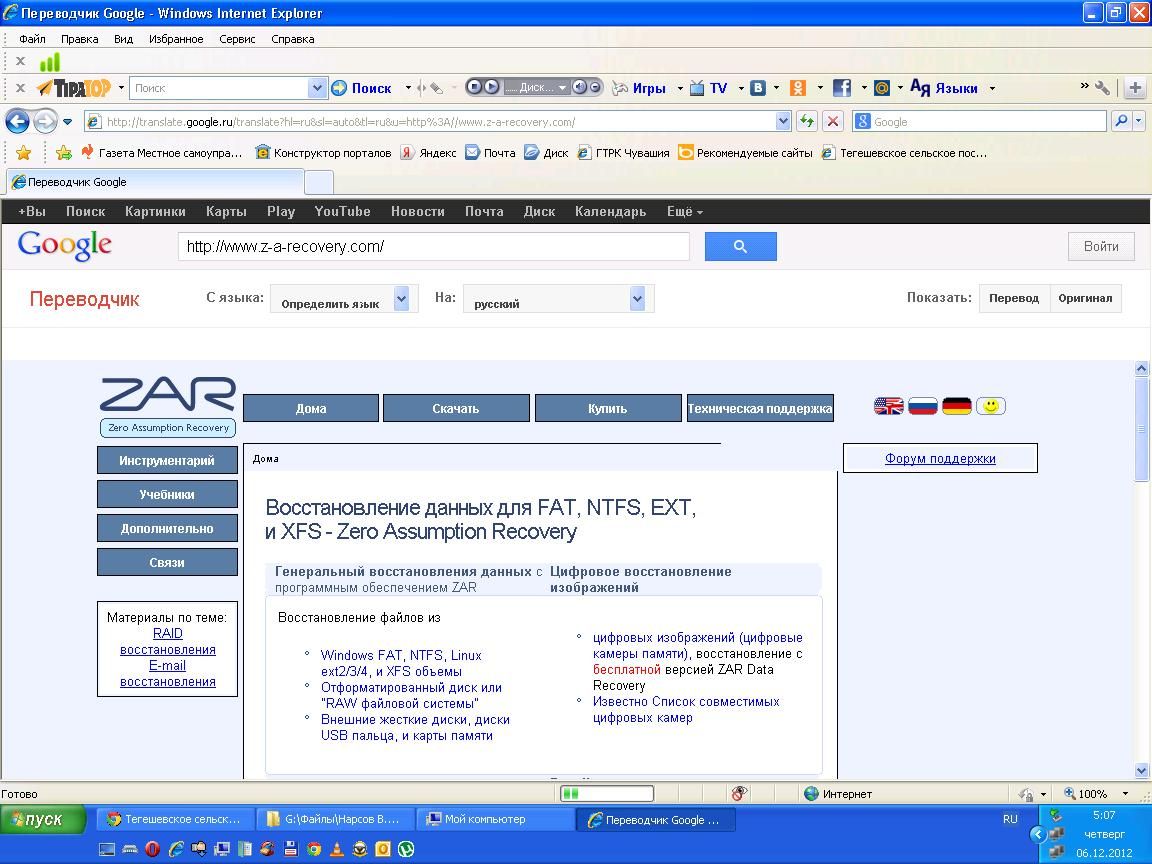Click the VKontakte icon in TipTop toolbar

758,88
